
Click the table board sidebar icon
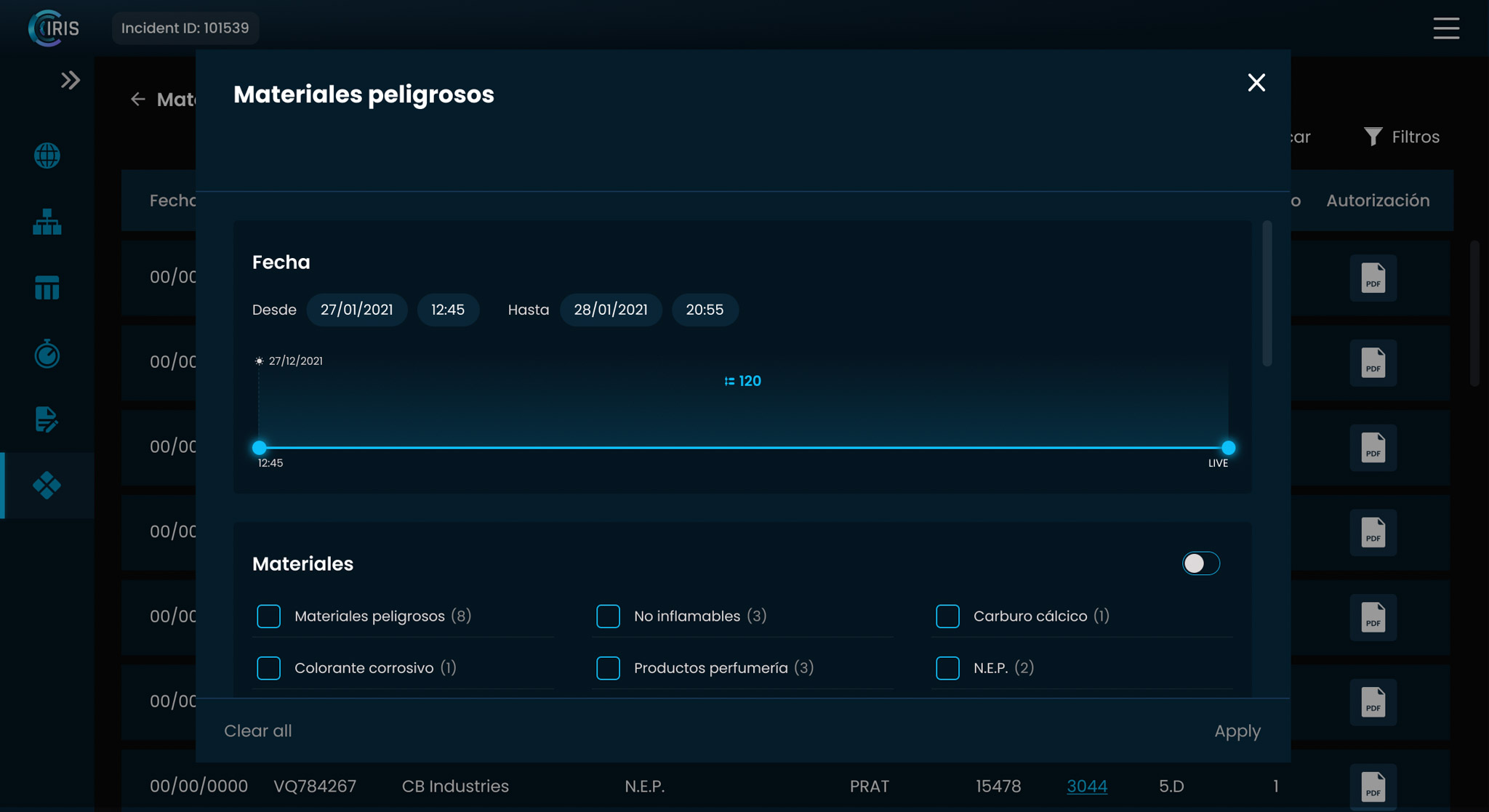click(x=47, y=288)
